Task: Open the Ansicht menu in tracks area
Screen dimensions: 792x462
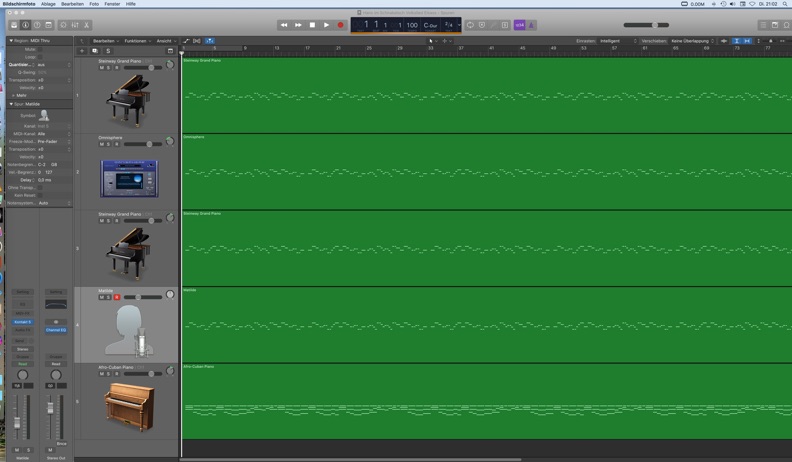Action: [166, 41]
